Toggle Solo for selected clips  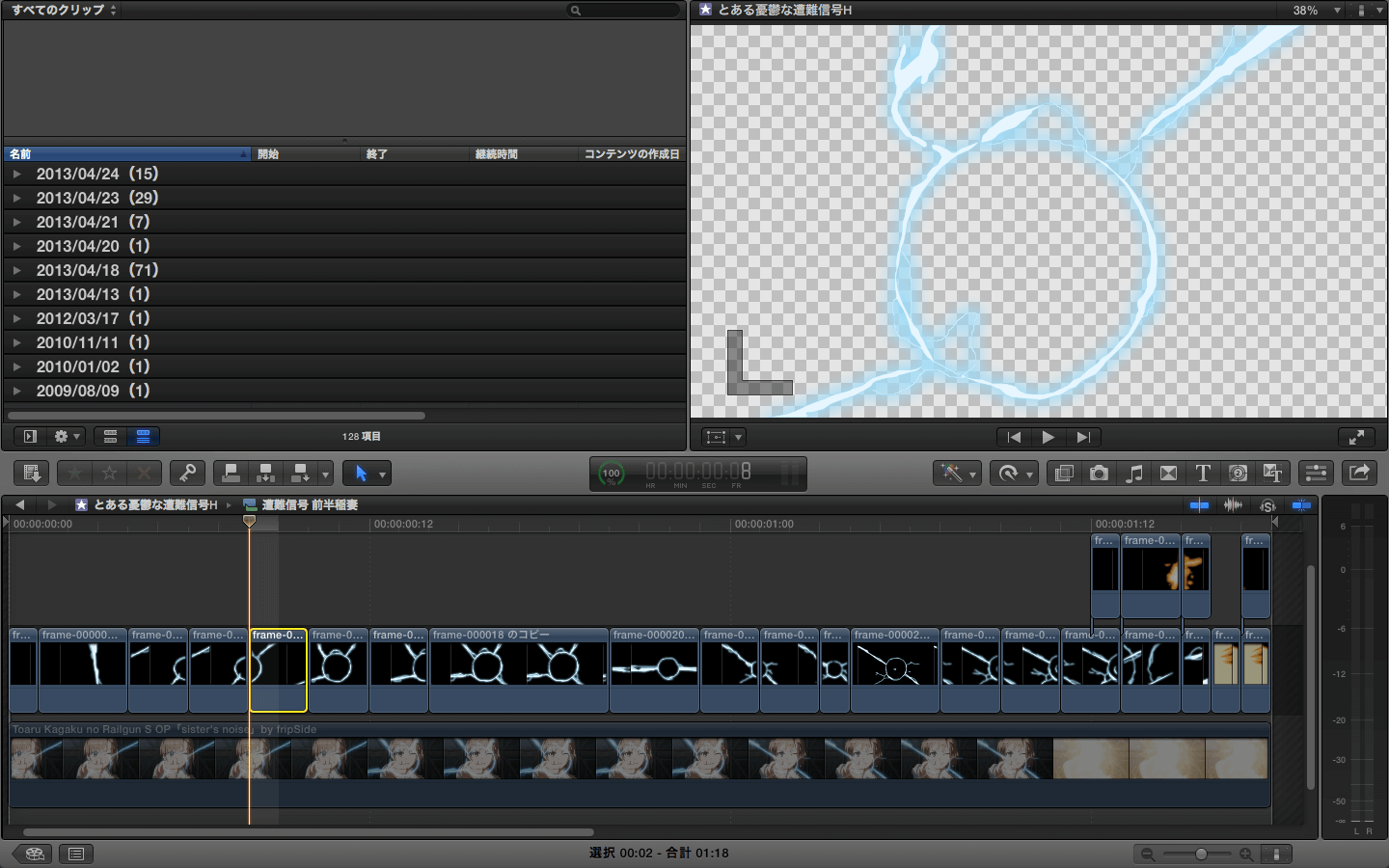click(1267, 505)
